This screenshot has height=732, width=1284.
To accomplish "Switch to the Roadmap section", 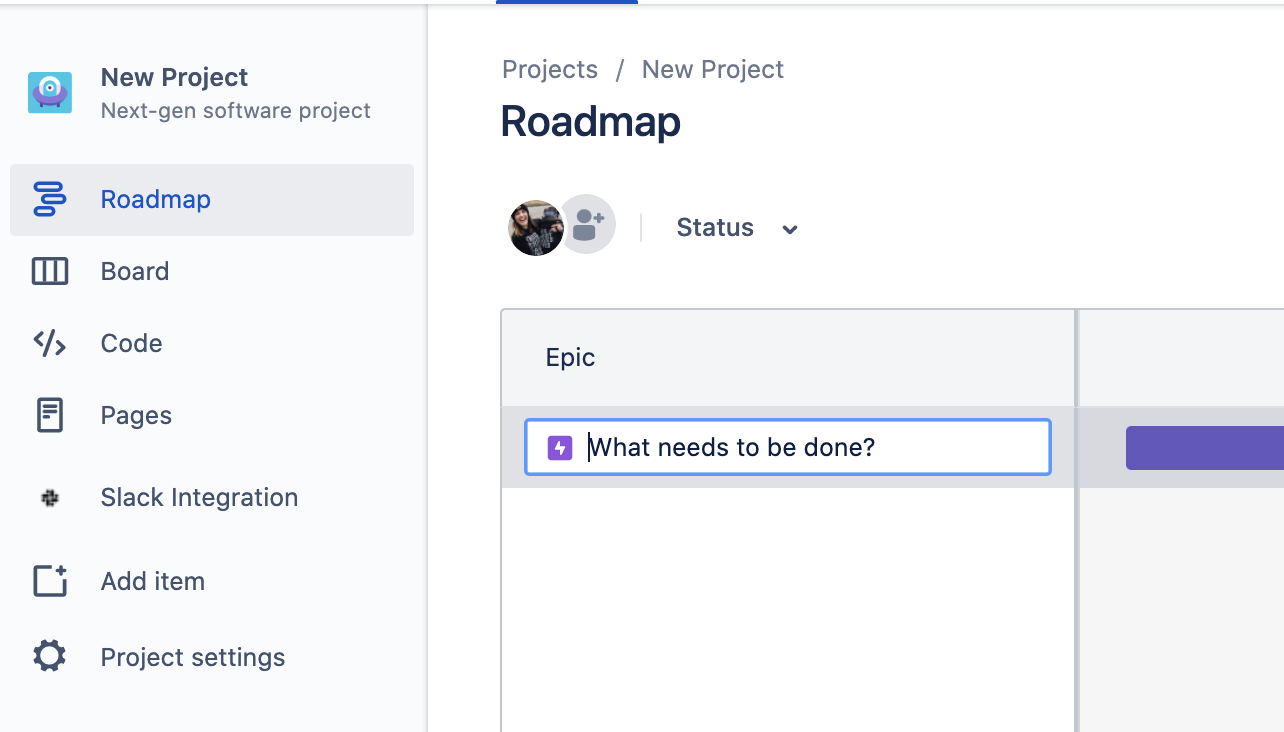I will (x=155, y=199).
